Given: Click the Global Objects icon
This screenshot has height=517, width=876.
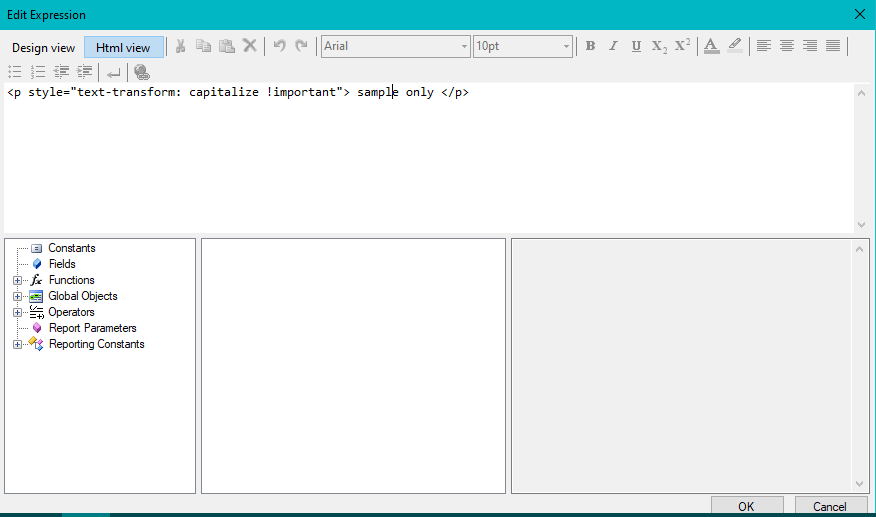Looking at the screenshot, I should click(36, 297).
